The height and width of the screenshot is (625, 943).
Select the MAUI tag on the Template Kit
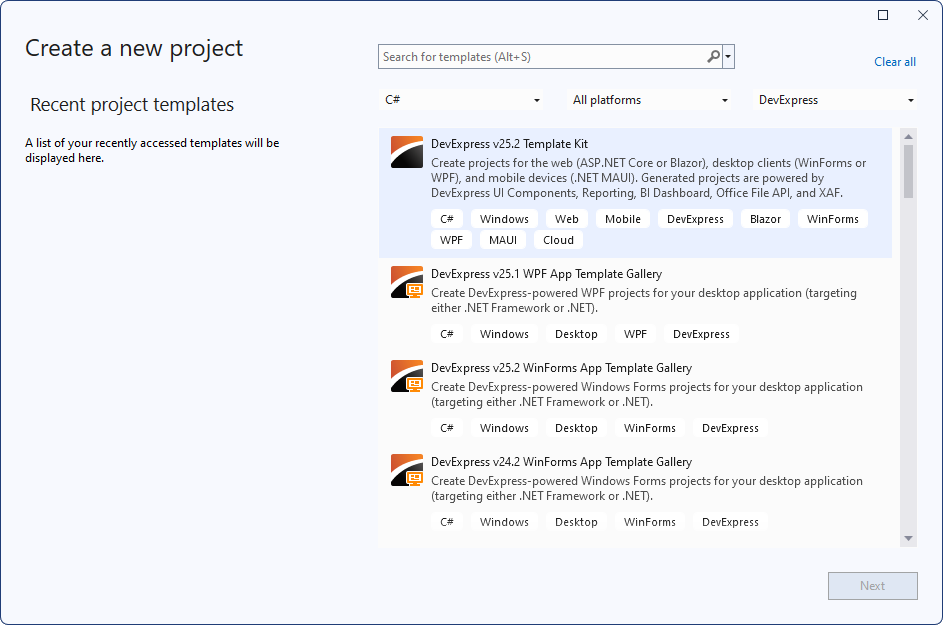pos(502,239)
